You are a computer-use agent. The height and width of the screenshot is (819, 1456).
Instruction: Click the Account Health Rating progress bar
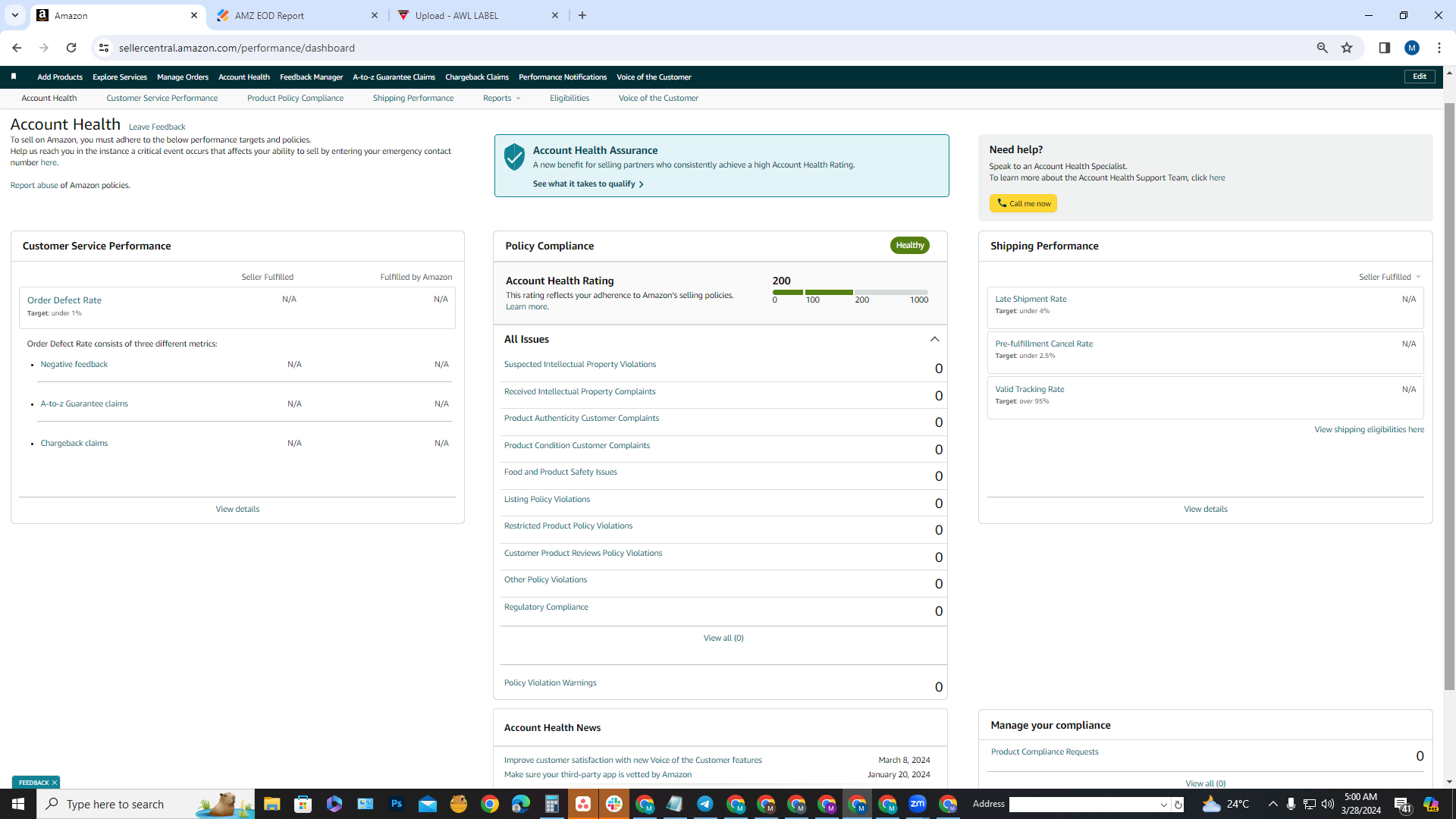[x=850, y=292]
